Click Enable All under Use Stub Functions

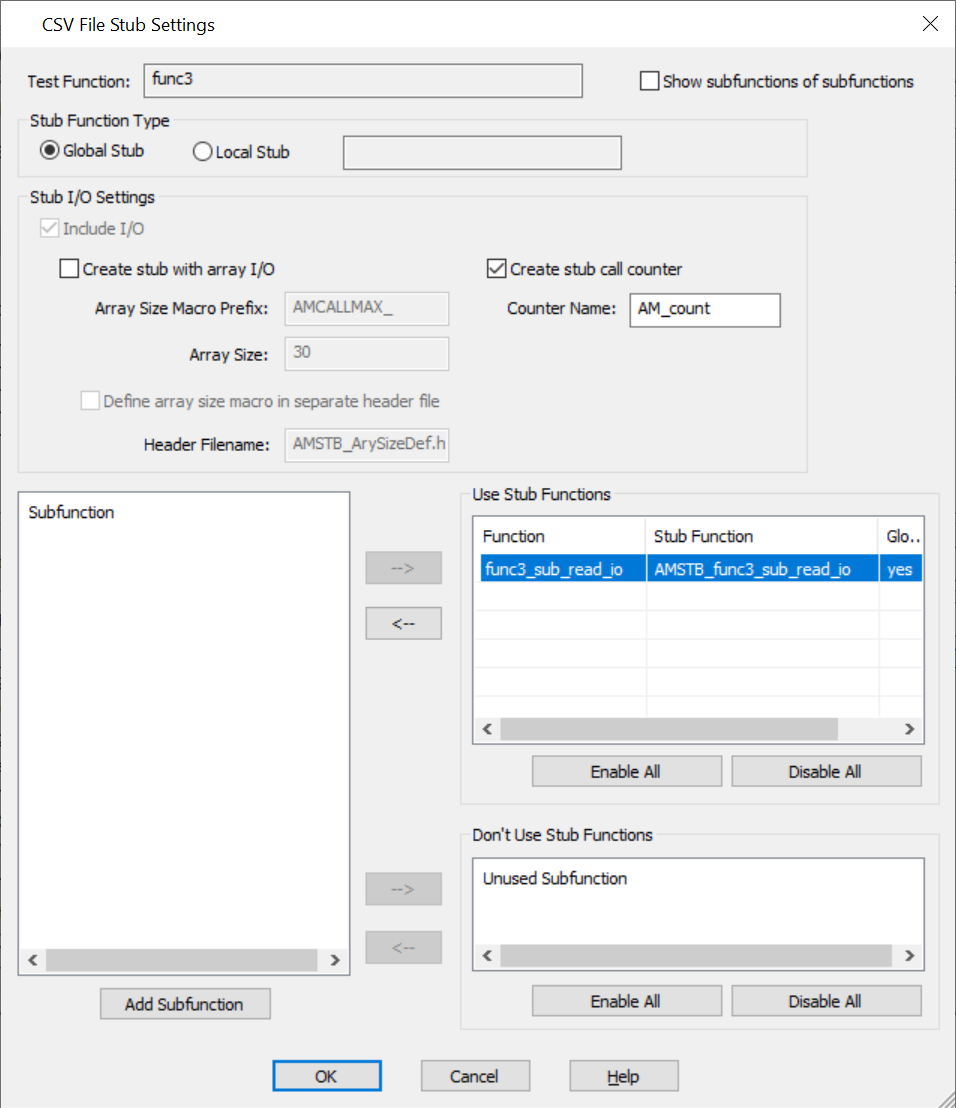pyautogui.click(x=627, y=772)
